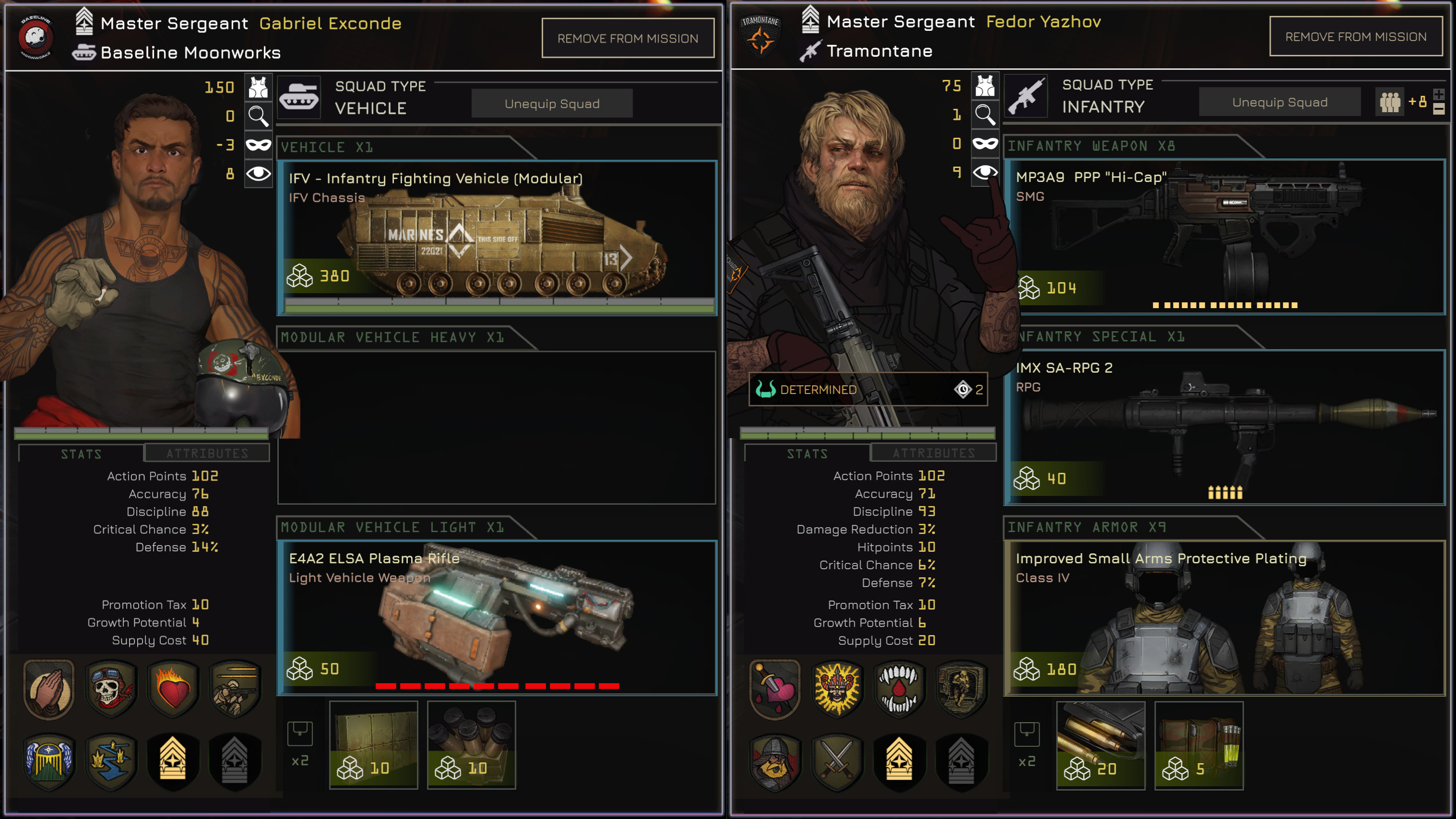Viewport: 1456px width, 819px height.
Task: Remove Gabriel Exconde from mission
Action: click(628, 39)
